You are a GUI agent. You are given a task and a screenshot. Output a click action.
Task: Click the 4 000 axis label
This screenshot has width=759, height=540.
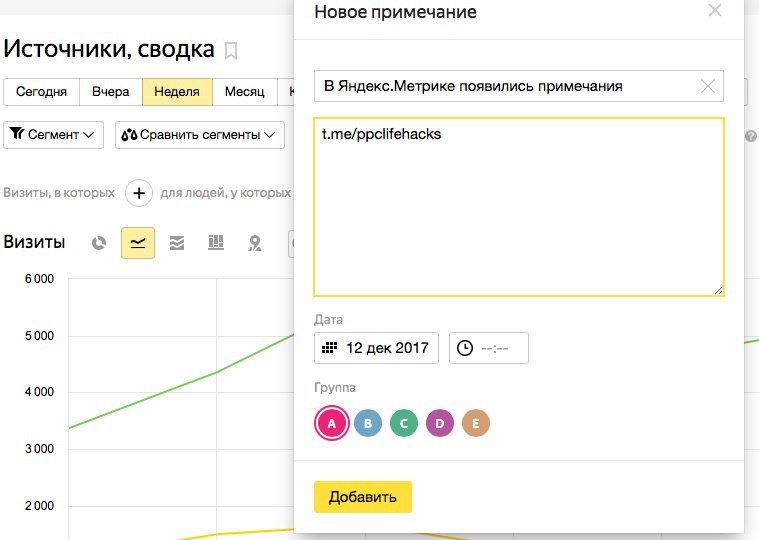click(x=40, y=392)
